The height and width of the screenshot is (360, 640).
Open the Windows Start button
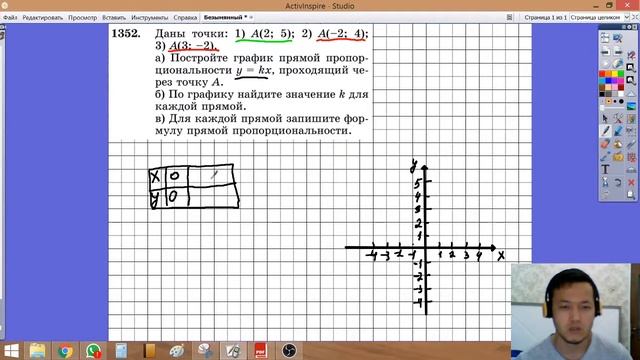(11, 351)
